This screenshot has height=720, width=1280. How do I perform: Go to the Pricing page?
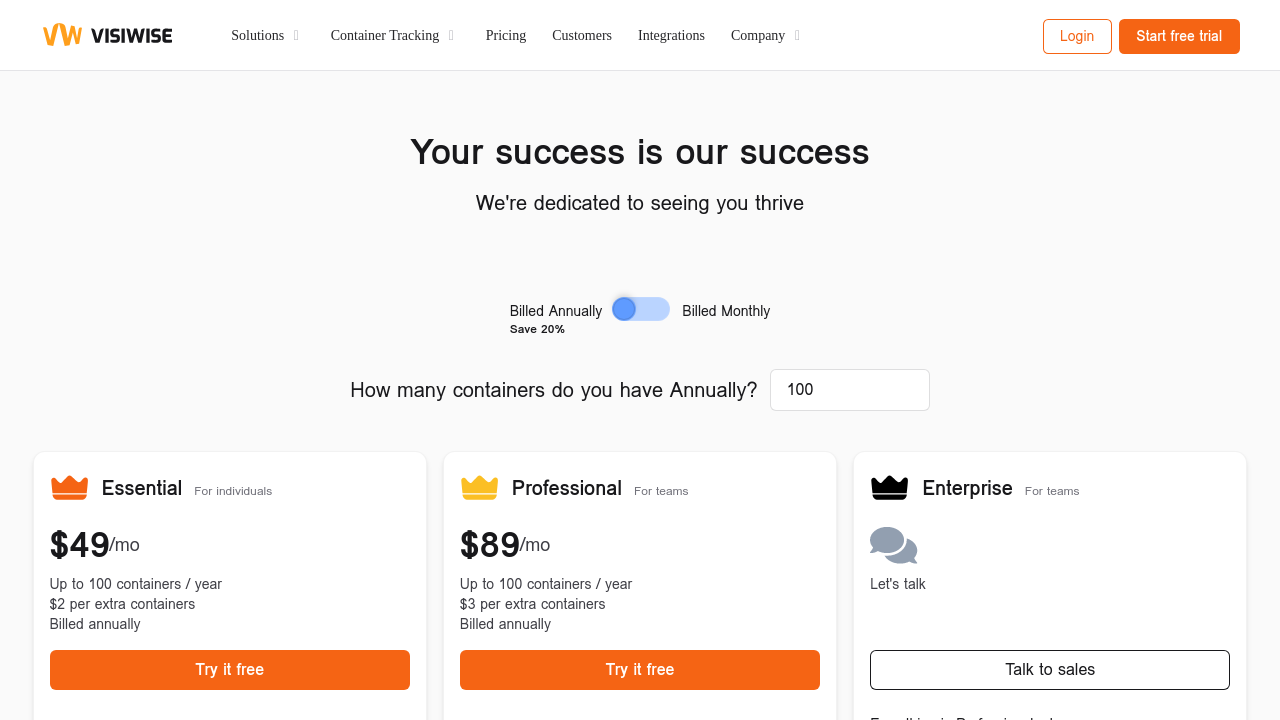click(x=506, y=36)
